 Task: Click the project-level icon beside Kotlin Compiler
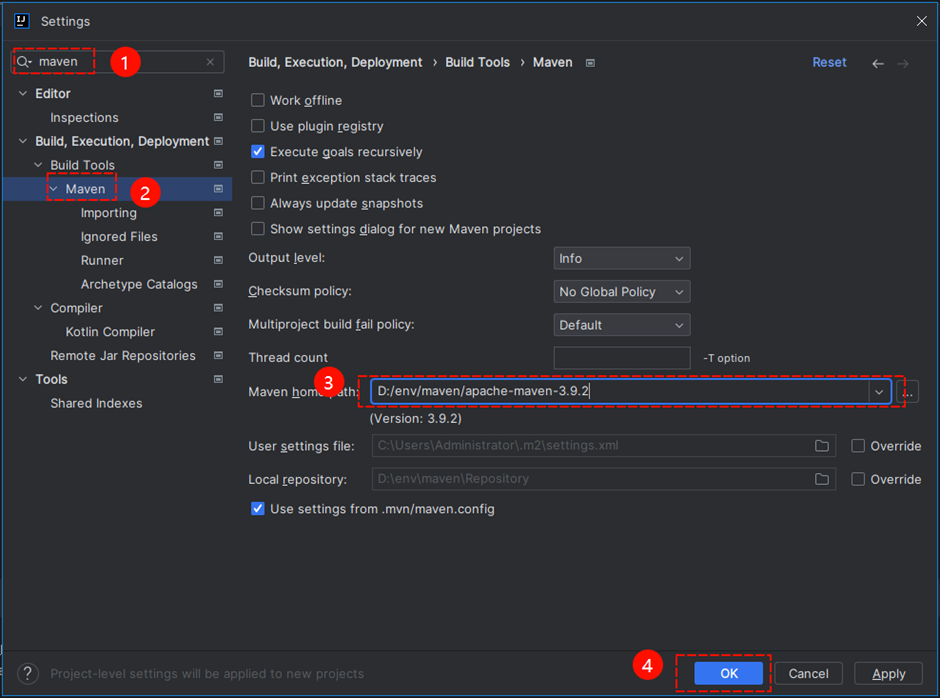coord(218,332)
